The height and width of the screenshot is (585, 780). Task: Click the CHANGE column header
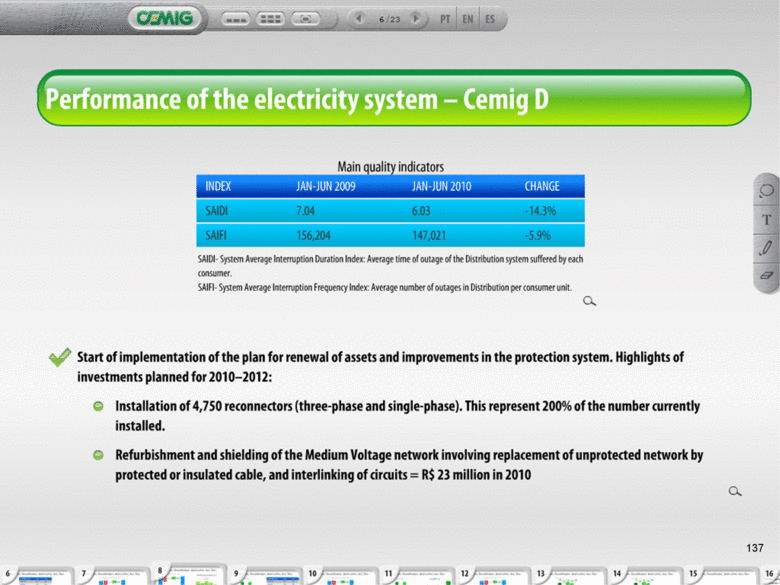[x=542, y=186]
